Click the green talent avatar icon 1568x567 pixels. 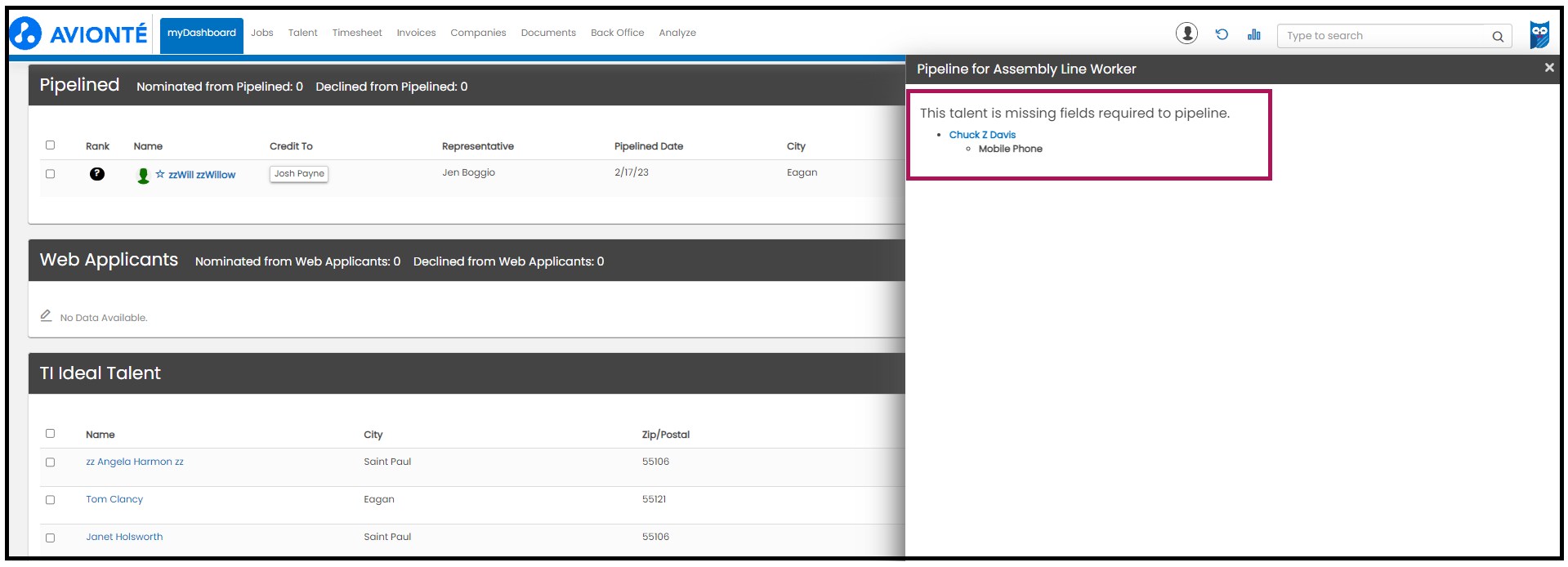(x=143, y=176)
